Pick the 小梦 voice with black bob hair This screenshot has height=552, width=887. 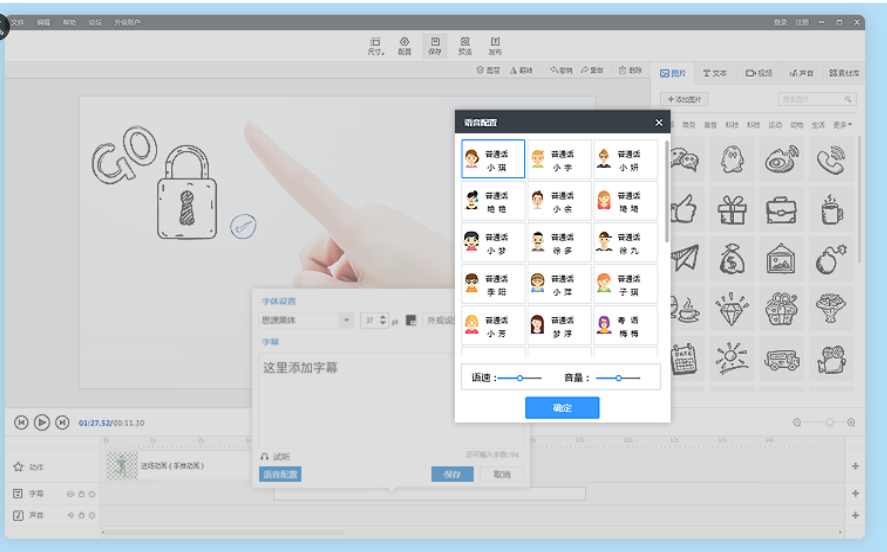click(x=493, y=243)
